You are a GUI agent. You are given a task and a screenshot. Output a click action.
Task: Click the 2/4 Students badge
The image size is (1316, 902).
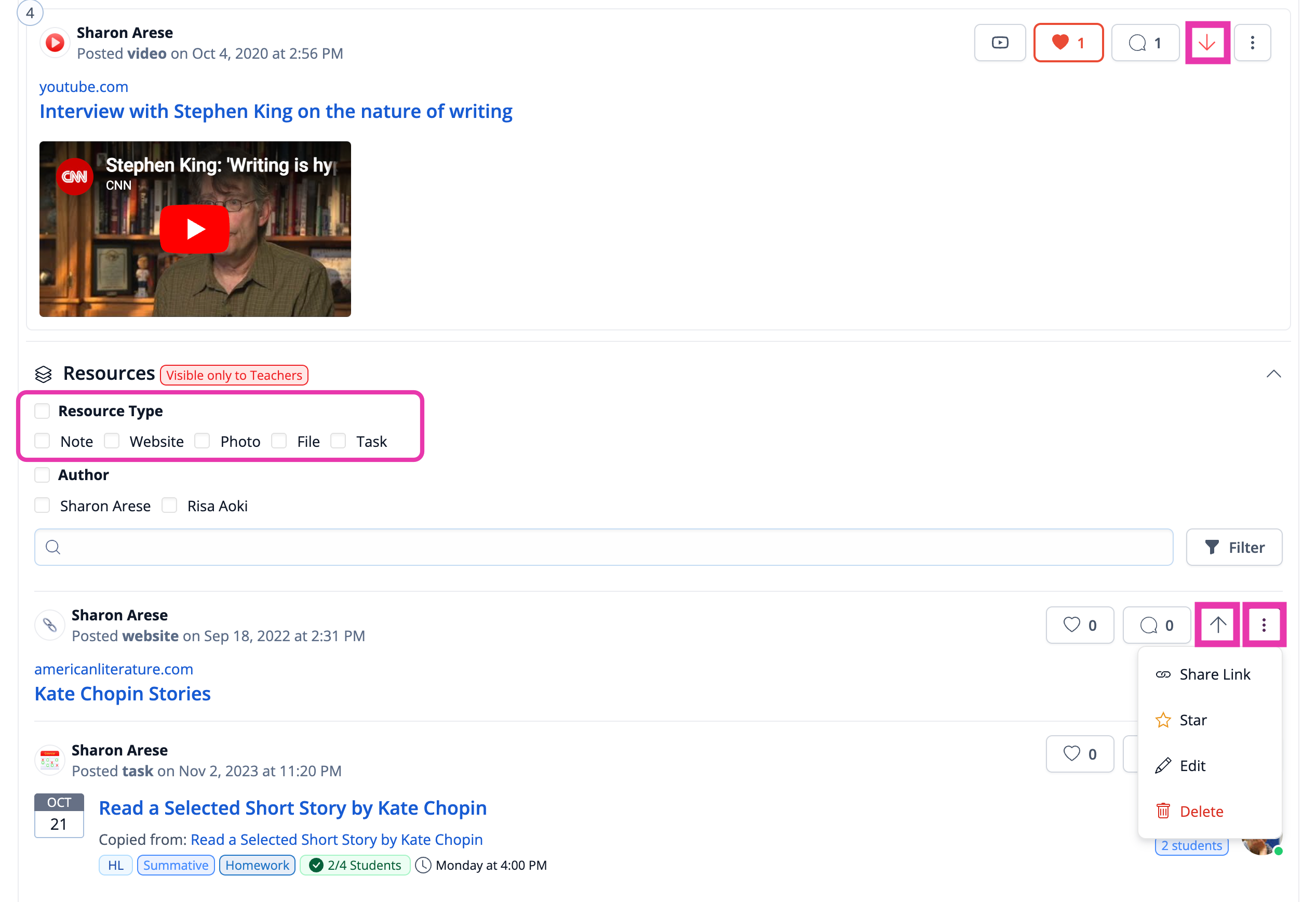tap(355, 865)
